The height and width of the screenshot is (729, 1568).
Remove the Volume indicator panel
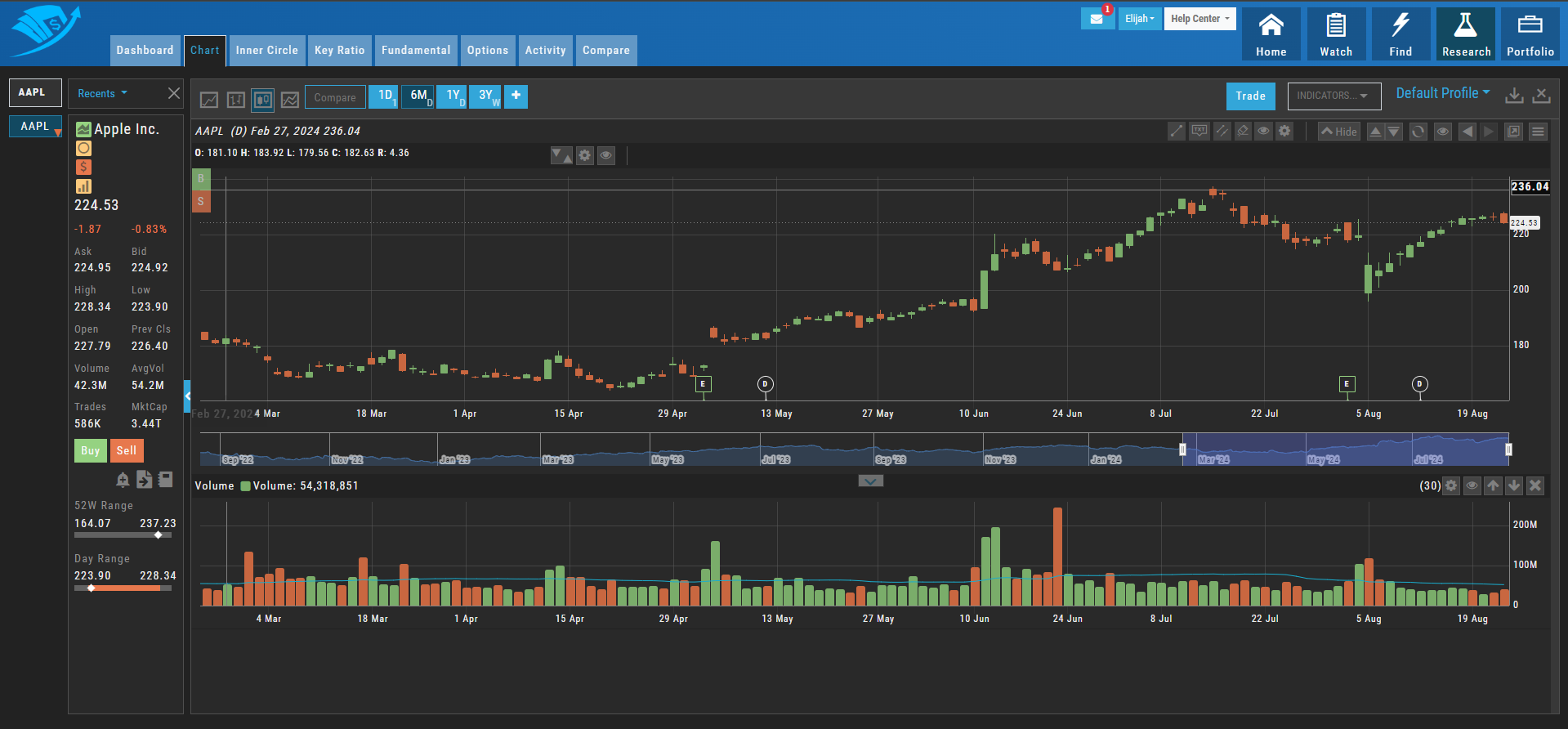[x=1535, y=485]
